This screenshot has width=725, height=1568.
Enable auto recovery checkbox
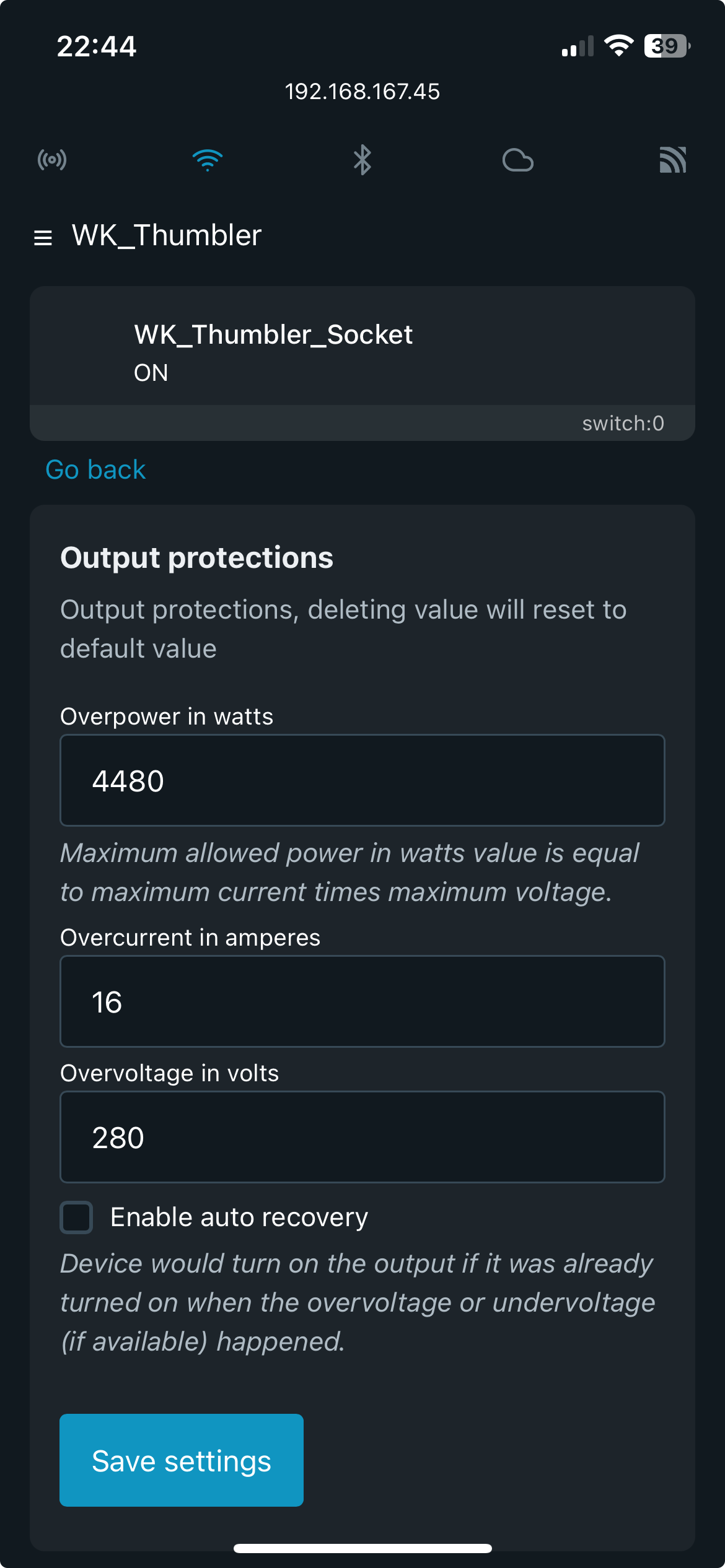(76, 1217)
